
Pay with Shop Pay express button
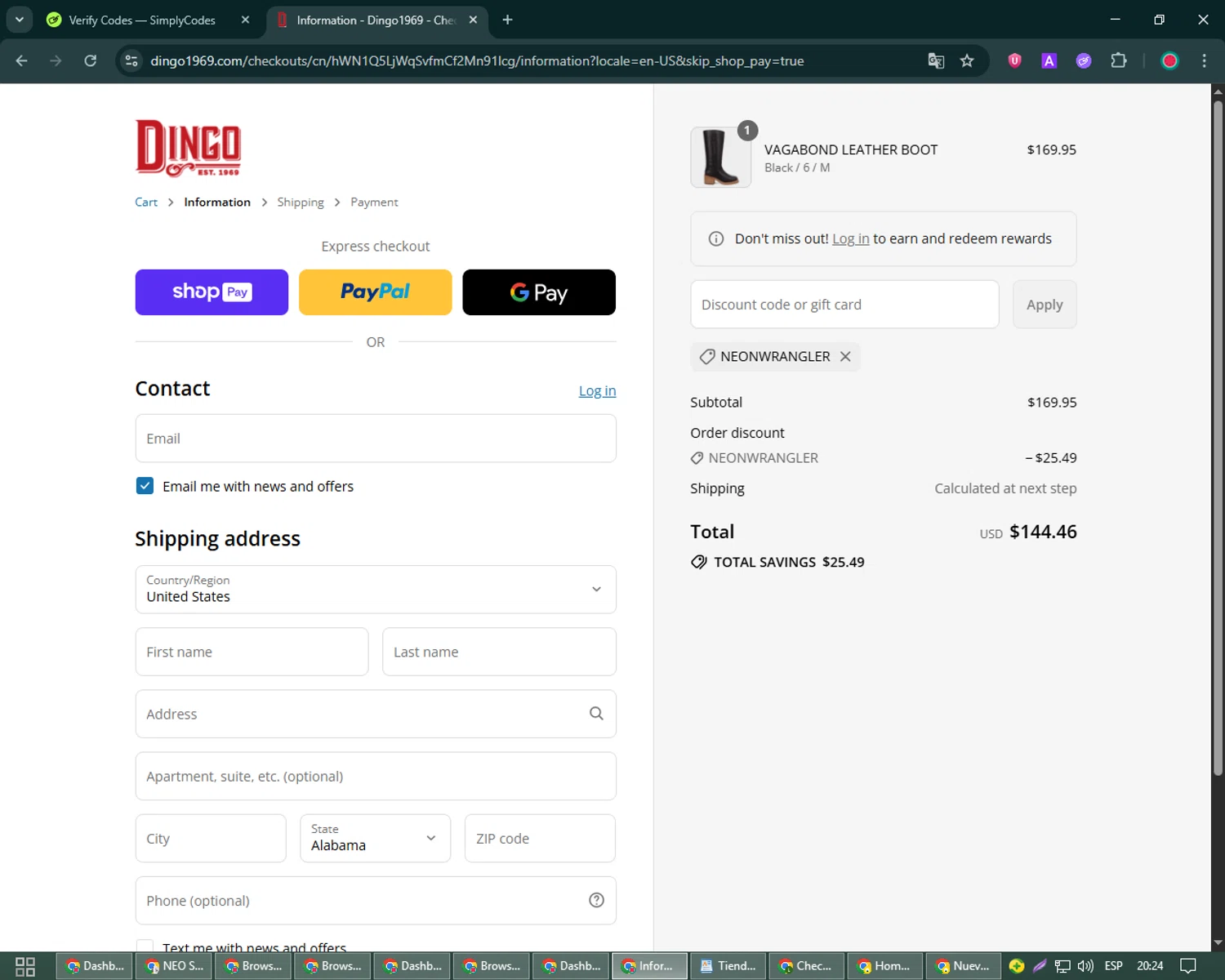[212, 292]
